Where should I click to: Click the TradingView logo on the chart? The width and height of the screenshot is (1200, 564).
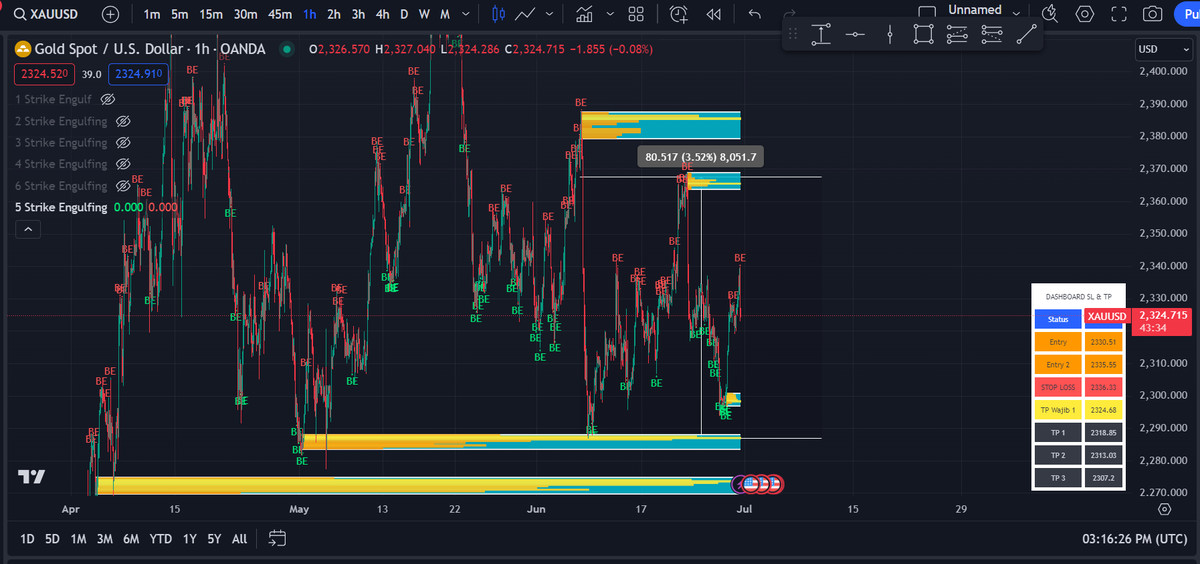click(x=32, y=477)
